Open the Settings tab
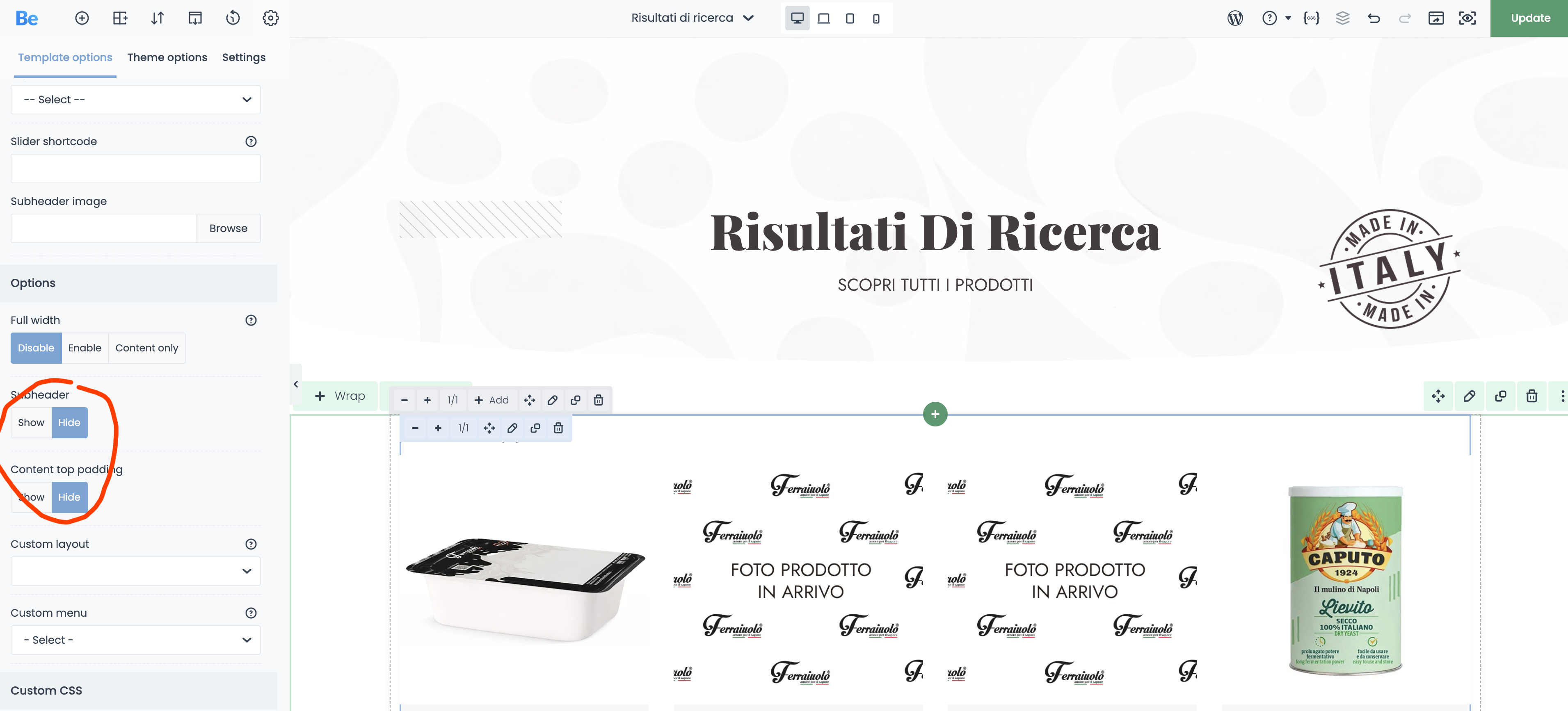1568x711 pixels. 243,57
